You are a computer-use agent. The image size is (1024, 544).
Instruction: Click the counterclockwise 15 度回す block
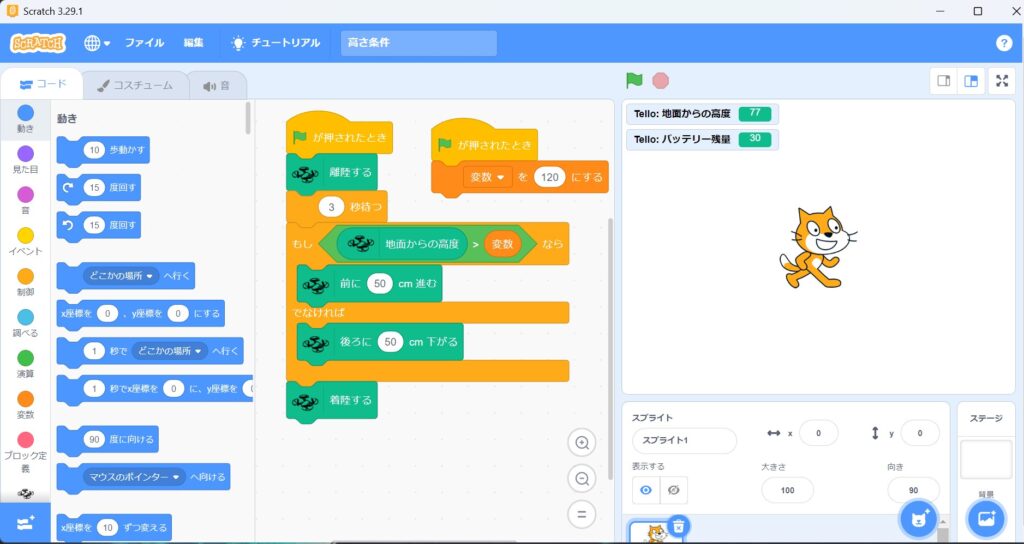99,225
